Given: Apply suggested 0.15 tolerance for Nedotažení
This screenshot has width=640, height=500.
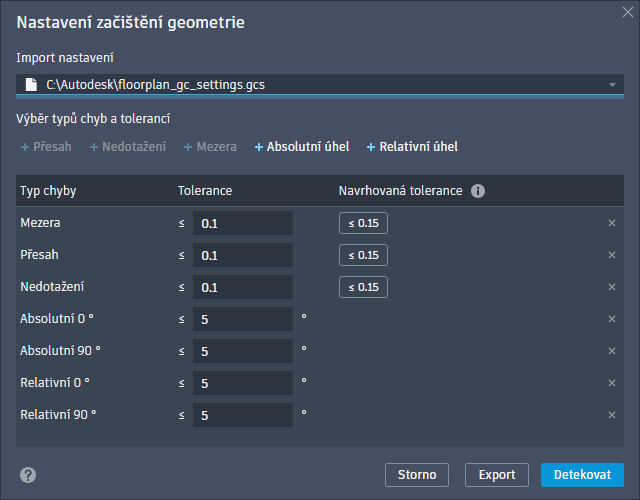Looking at the screenshot, I should pyautogui.click(x=363, y=287).
